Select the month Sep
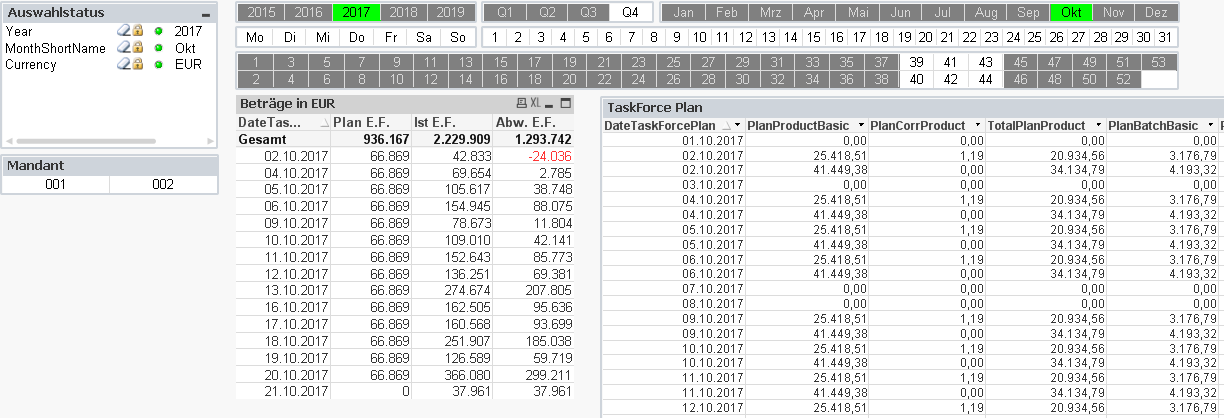This screenshot has width=1224, height=418. click(1028, 12)
